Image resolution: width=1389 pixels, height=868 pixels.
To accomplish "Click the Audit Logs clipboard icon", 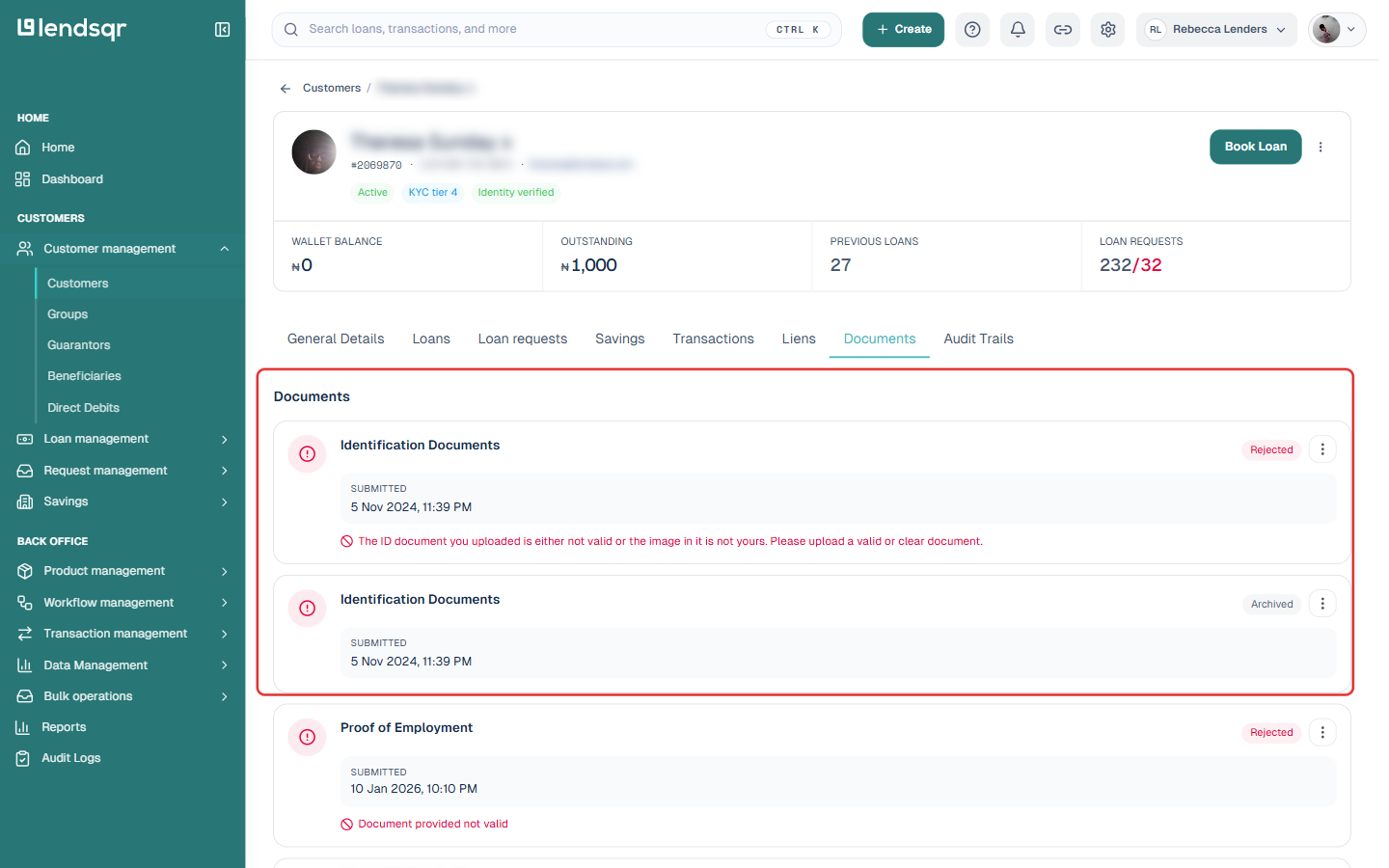I will pos(23,758).
